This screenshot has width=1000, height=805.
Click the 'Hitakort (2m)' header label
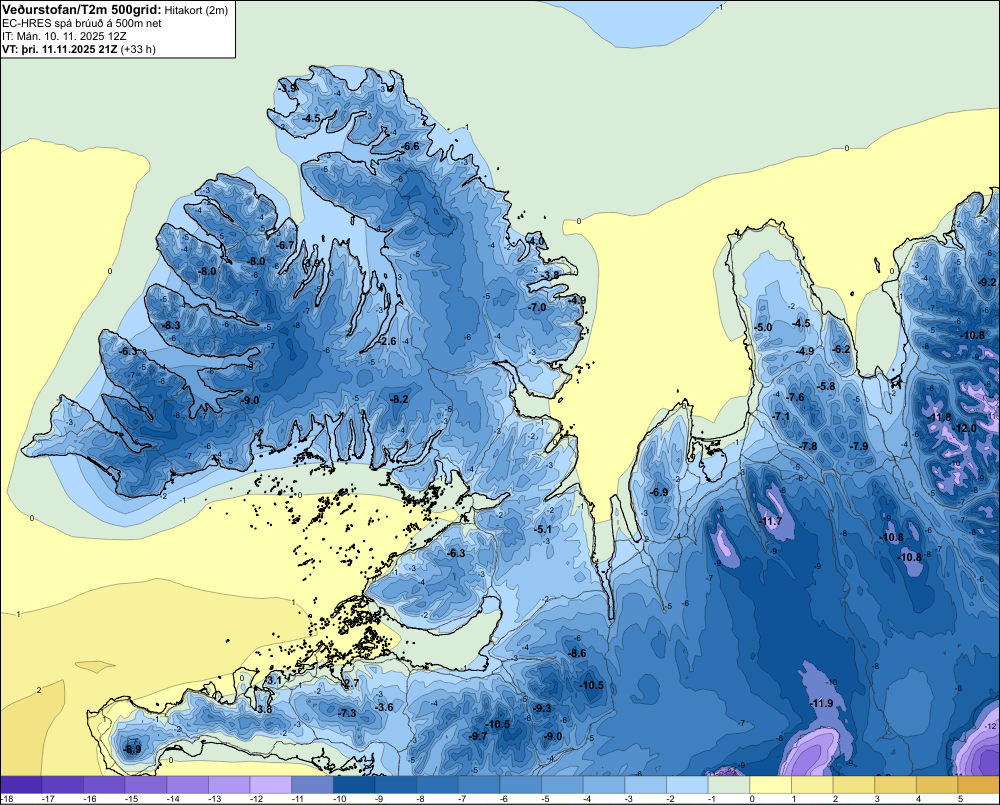tap(196, 10)
